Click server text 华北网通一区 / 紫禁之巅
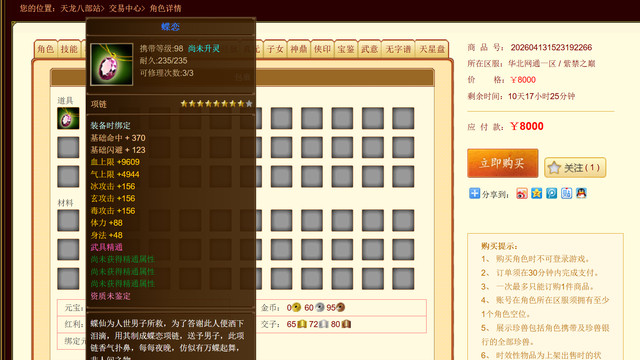This screenshot has height=360, width=640. click(551, 64)
